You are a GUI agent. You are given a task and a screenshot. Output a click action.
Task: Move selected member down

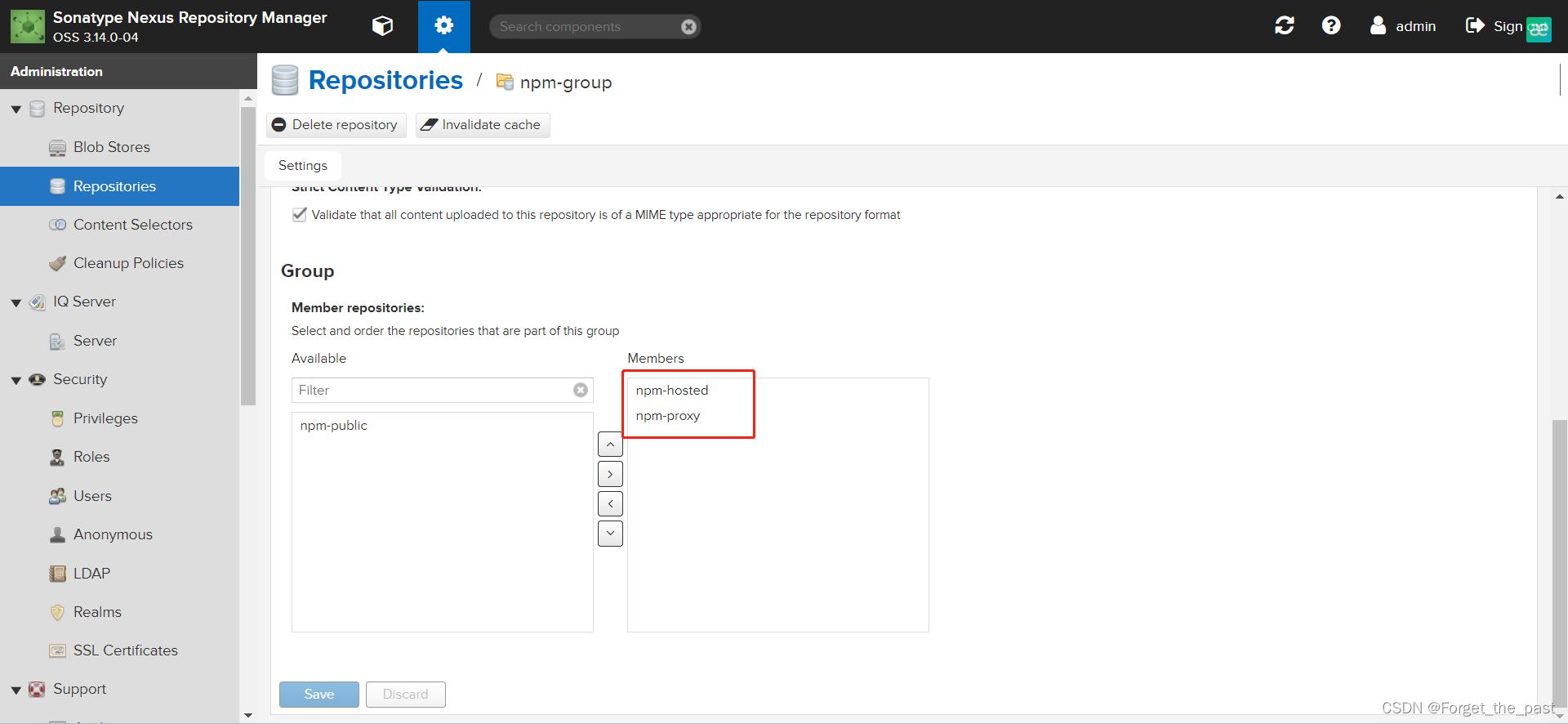point(610,534)
